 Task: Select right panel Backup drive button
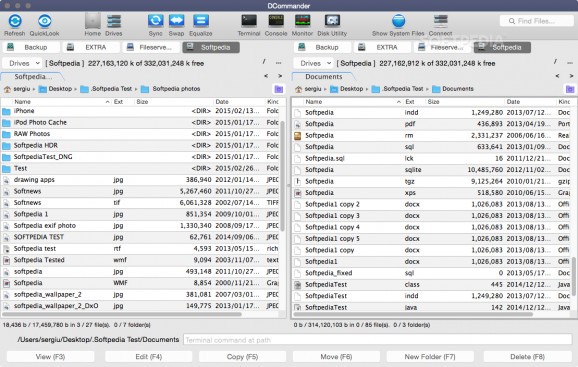(x=322, y=47)
